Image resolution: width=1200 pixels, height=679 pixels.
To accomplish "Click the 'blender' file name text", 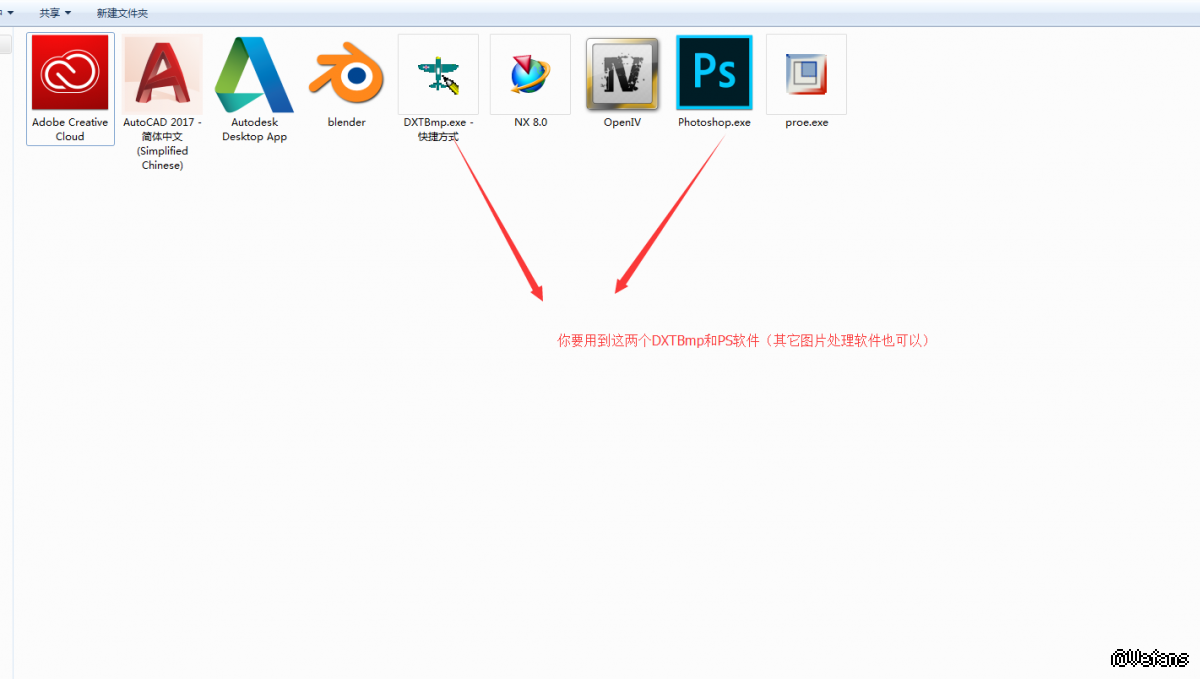I will 346,122.
